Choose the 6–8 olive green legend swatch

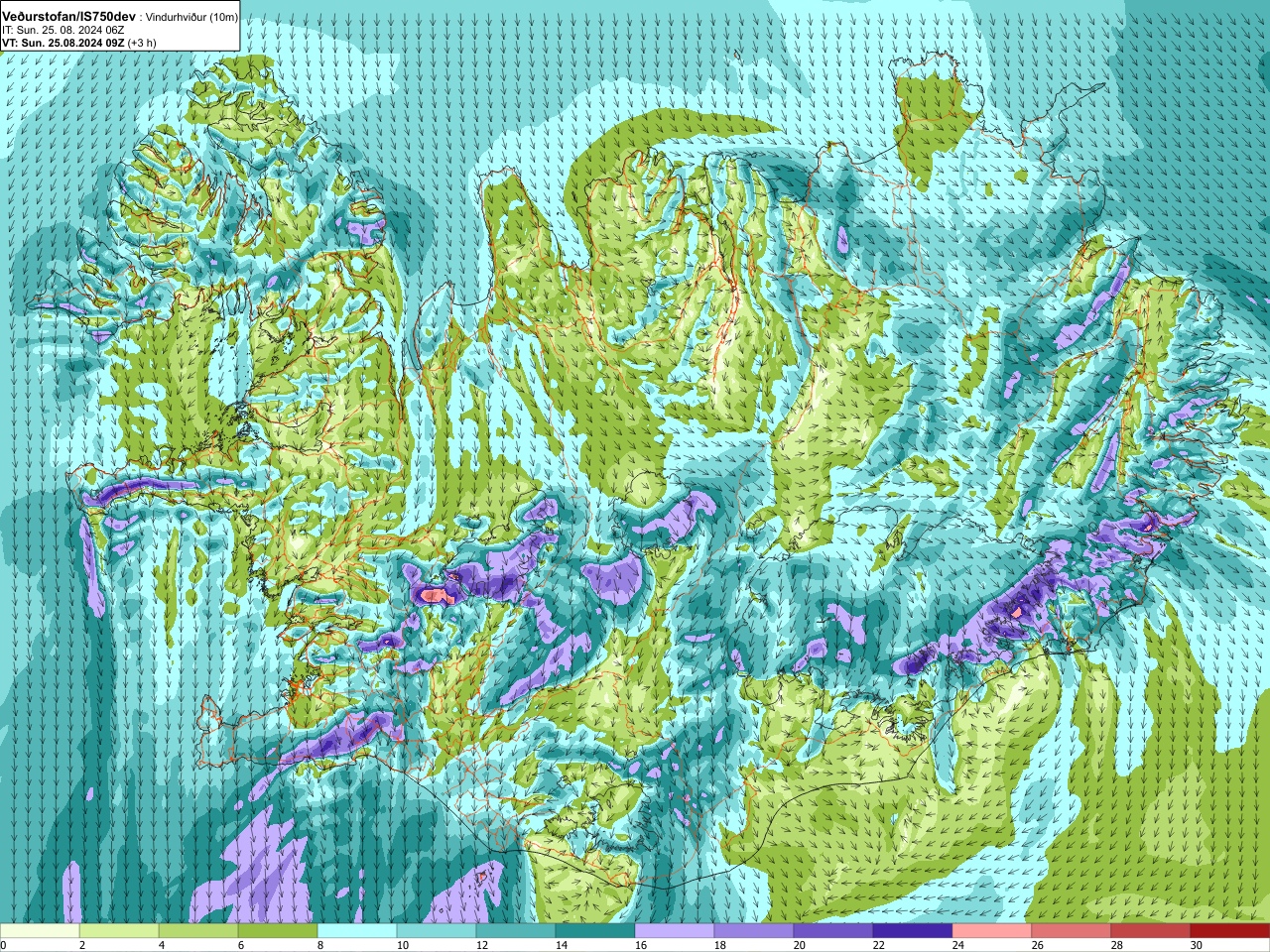coord(278,931)
